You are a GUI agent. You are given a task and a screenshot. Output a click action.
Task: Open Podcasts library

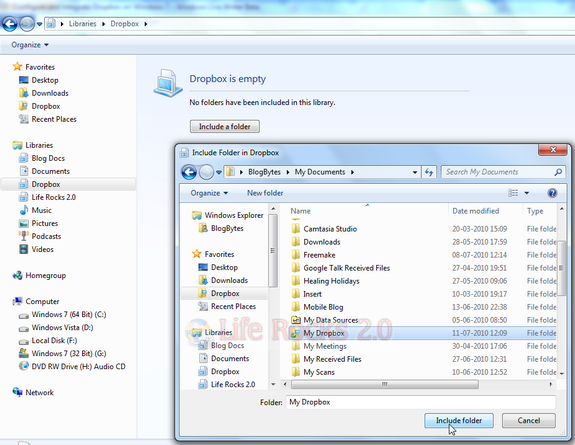[46, 236]
